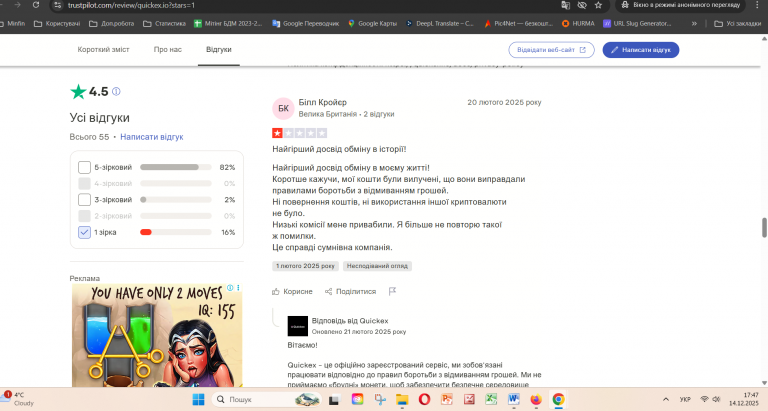
Task: Click the anonymous mode indicator button
Action: (680, 5)
